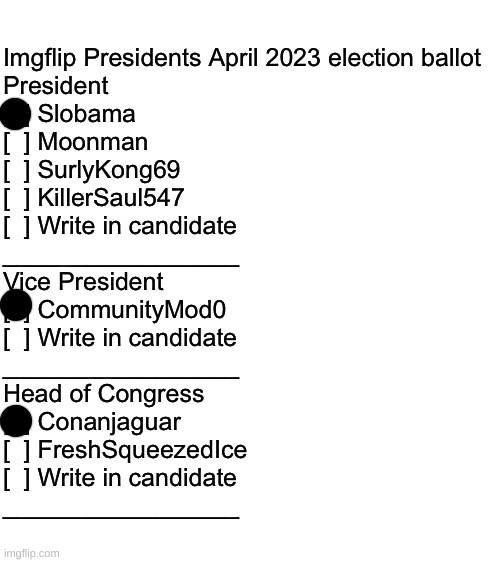Uncheck the filled CommunityMod0 bubble
Viewport: 500px width, 562px height.
click(16, 305)
